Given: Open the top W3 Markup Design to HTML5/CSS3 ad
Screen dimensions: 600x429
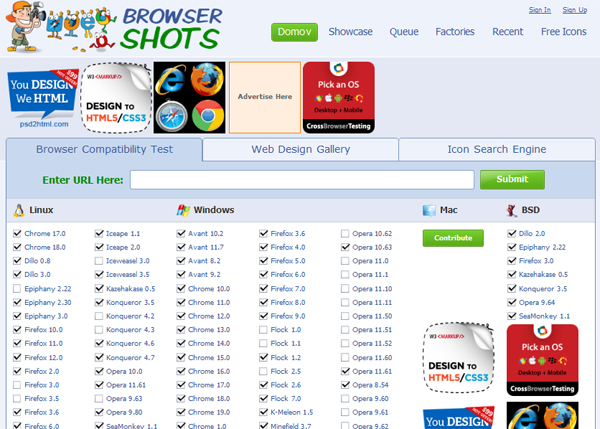Looking at the screenshot, I should 116,98.
